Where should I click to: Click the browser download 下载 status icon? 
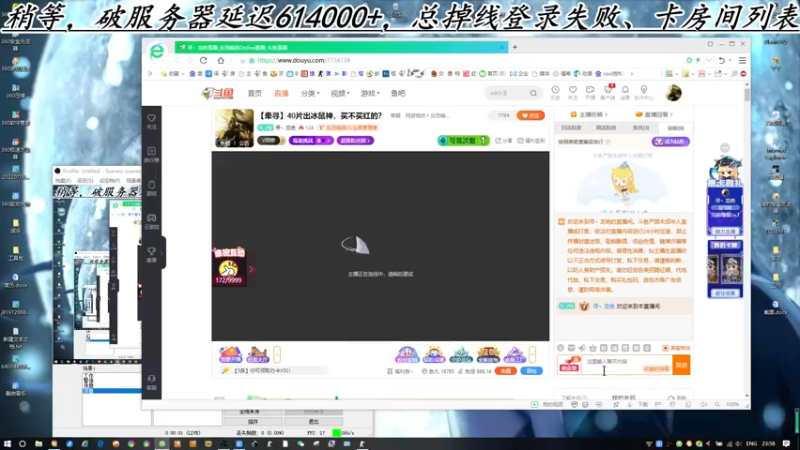tap(639, 404)
